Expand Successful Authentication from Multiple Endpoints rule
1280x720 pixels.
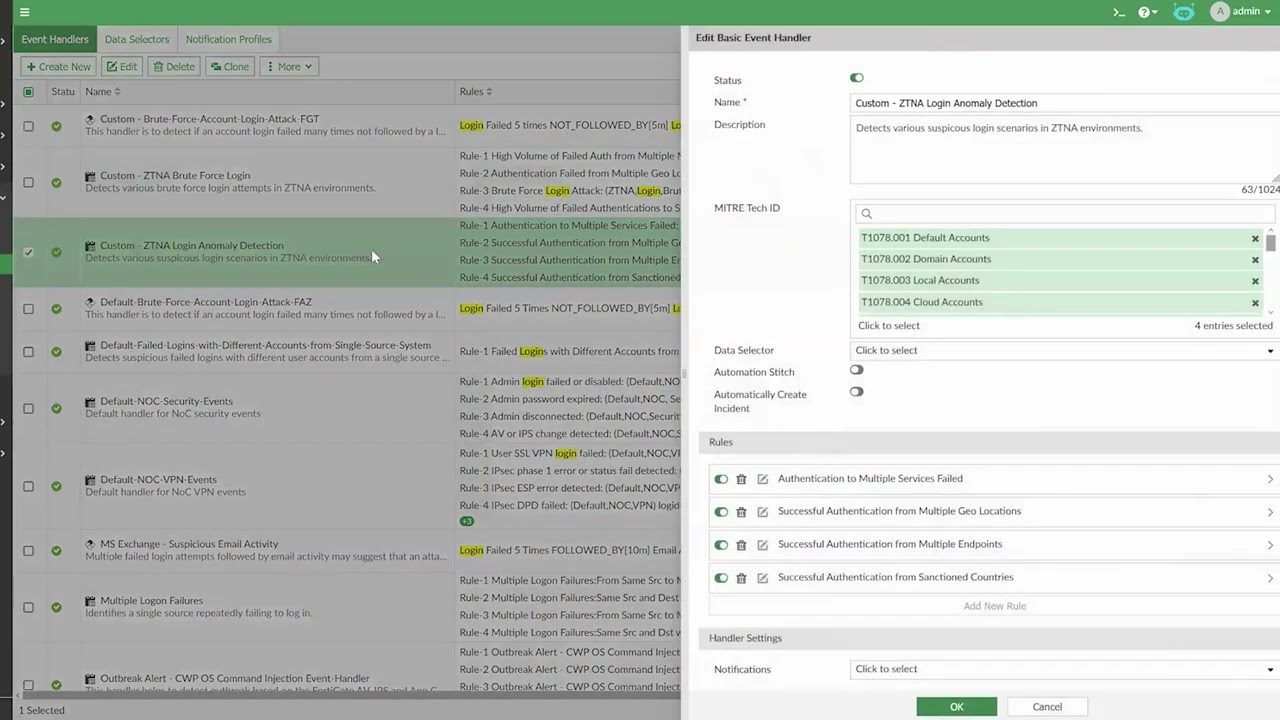pyautogui.click(x=1270, y=545)
